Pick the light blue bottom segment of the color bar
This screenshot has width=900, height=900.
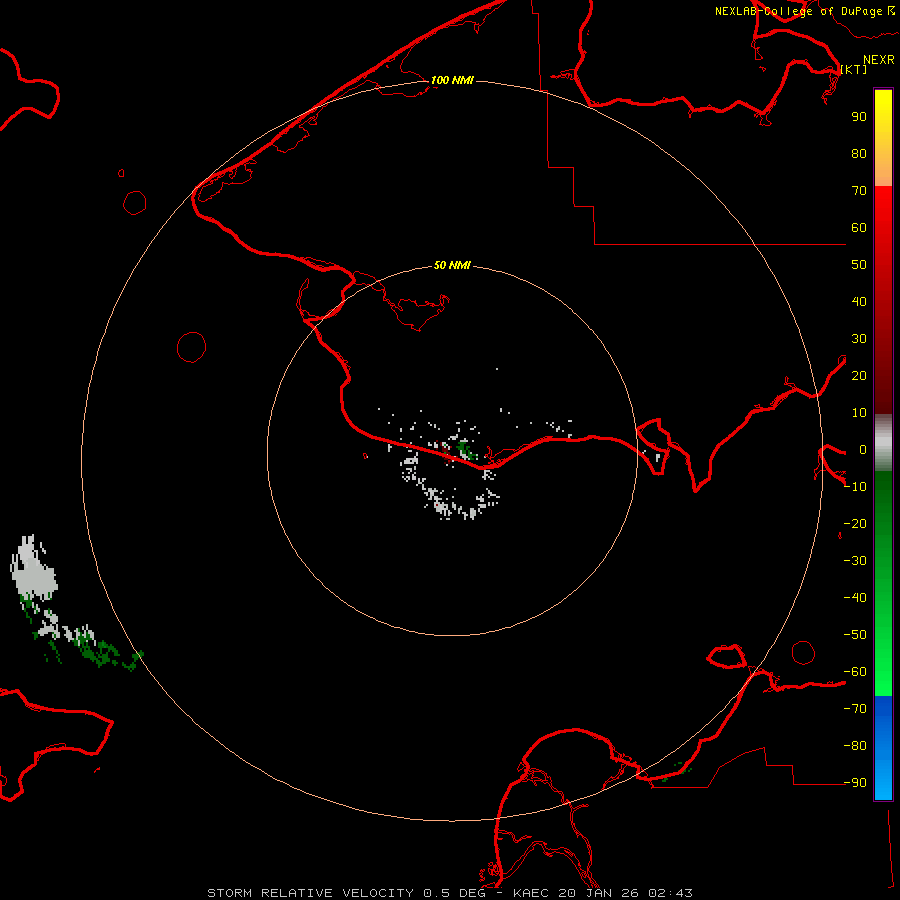click(883, 781)
